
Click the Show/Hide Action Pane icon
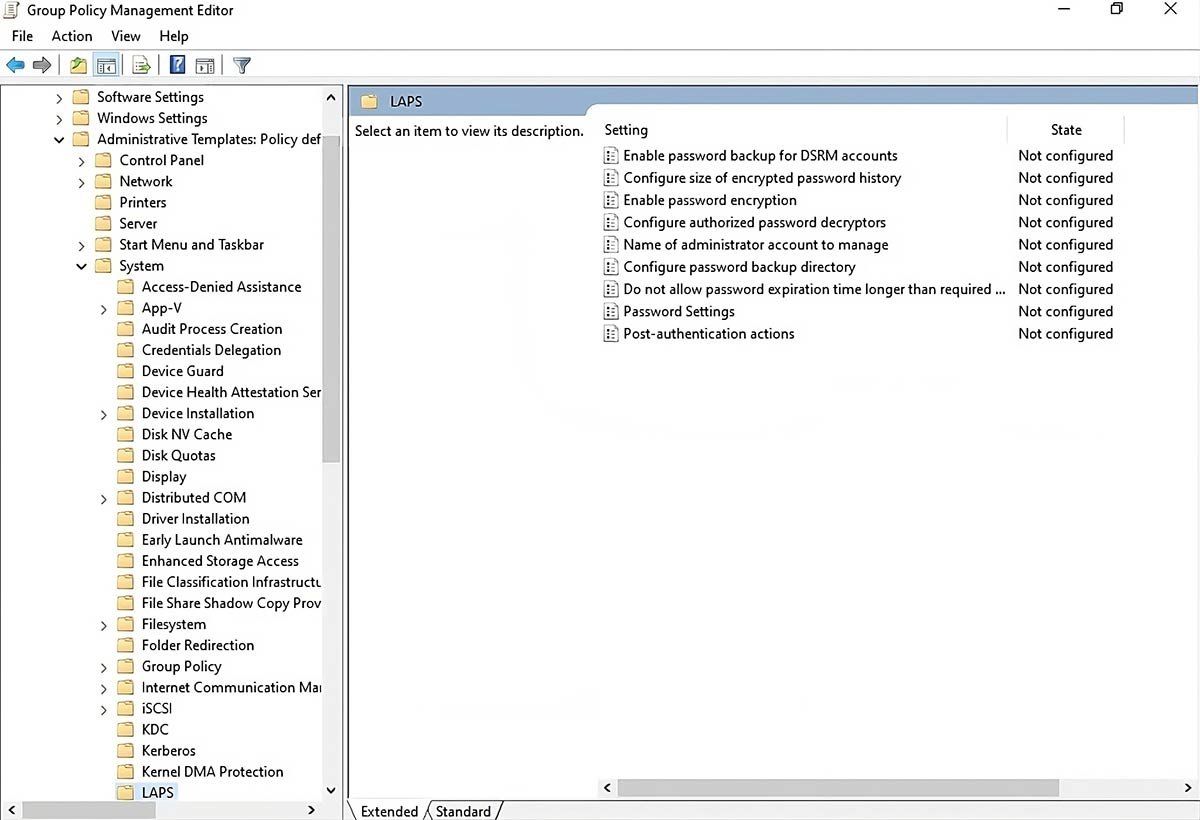[x=205, y=65]
